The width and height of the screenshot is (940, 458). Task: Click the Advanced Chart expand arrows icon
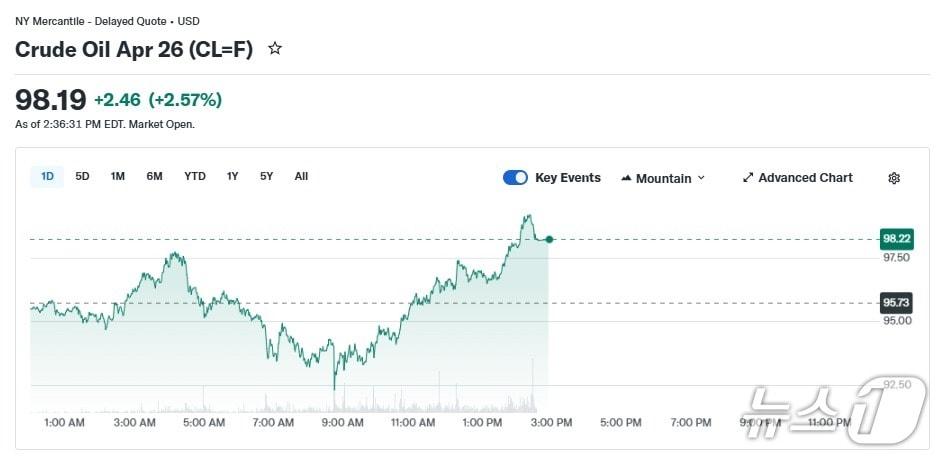tap(748, 178)
